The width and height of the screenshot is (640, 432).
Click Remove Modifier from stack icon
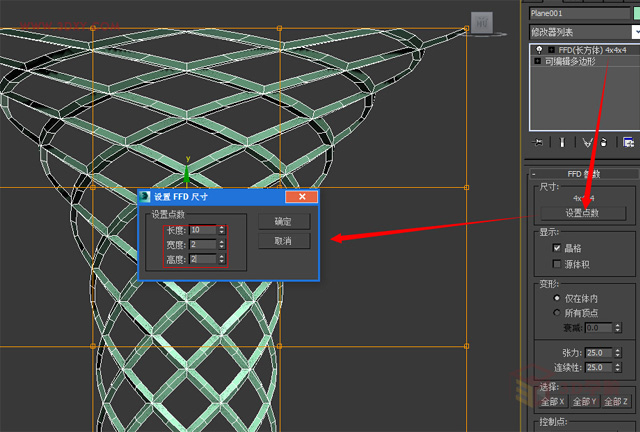604,143
